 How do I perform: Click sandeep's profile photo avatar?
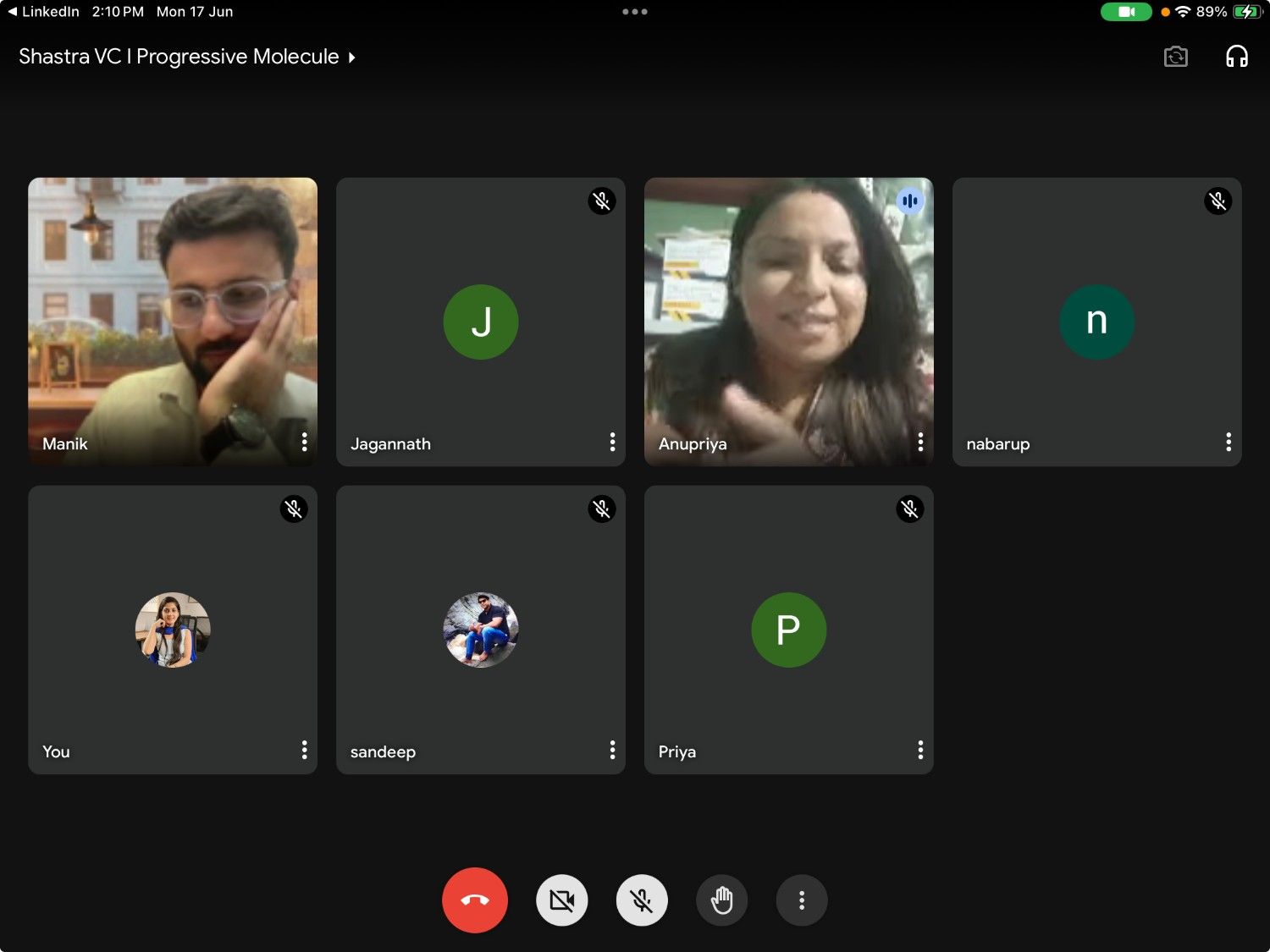pyautogui.click(x=481, y=630)
